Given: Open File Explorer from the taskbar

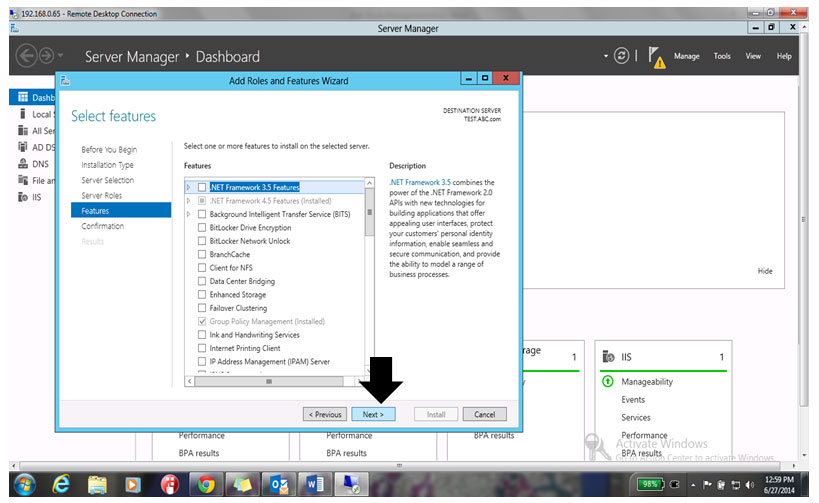Looking at the screenshot, I should 97,485.
